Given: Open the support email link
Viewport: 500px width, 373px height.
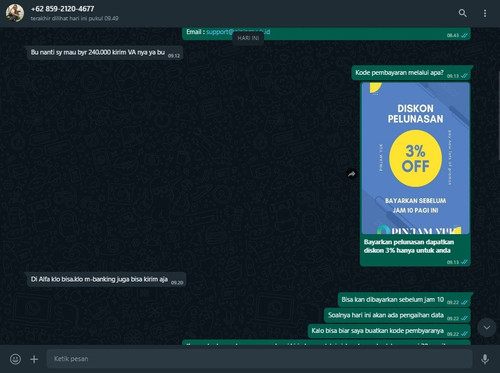Looking at the screenshot, I should [x=238, y=32].
